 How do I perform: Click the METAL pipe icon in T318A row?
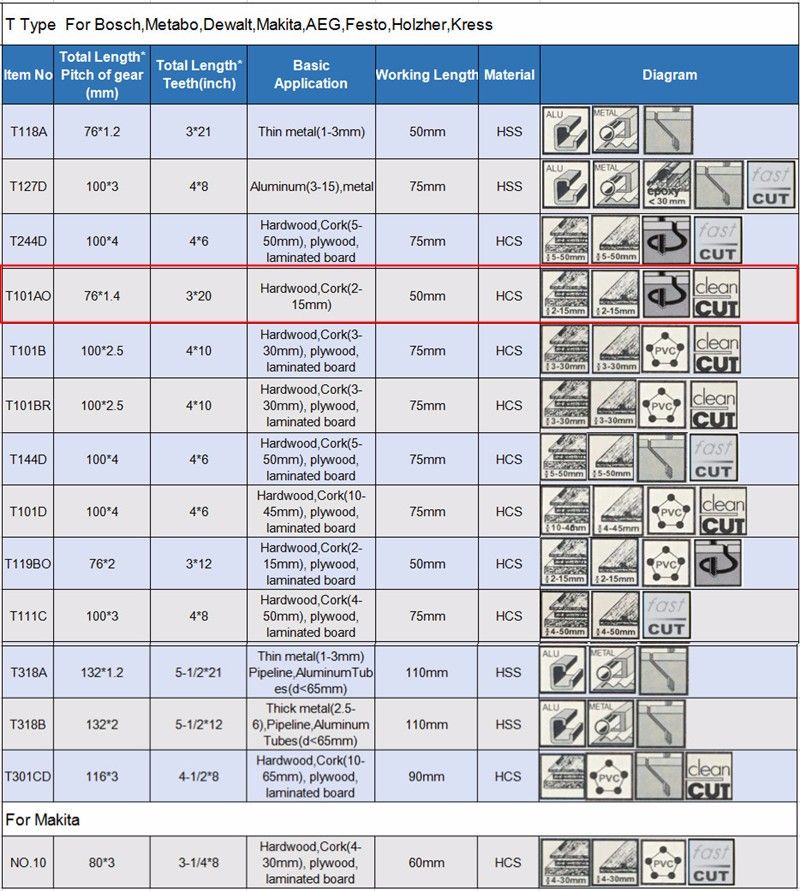pyautogui.click(x=612, y=671)
